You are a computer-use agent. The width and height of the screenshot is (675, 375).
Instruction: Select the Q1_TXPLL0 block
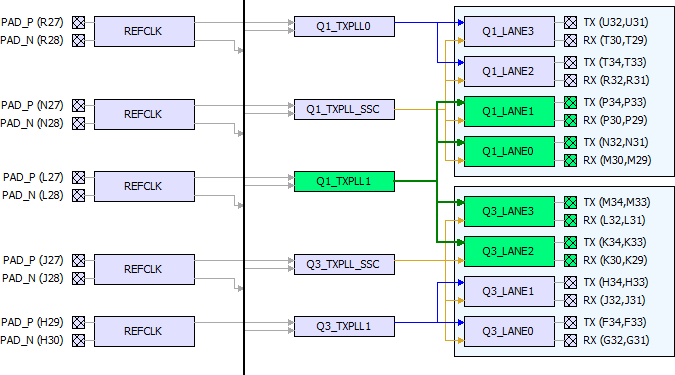point(344,27)
